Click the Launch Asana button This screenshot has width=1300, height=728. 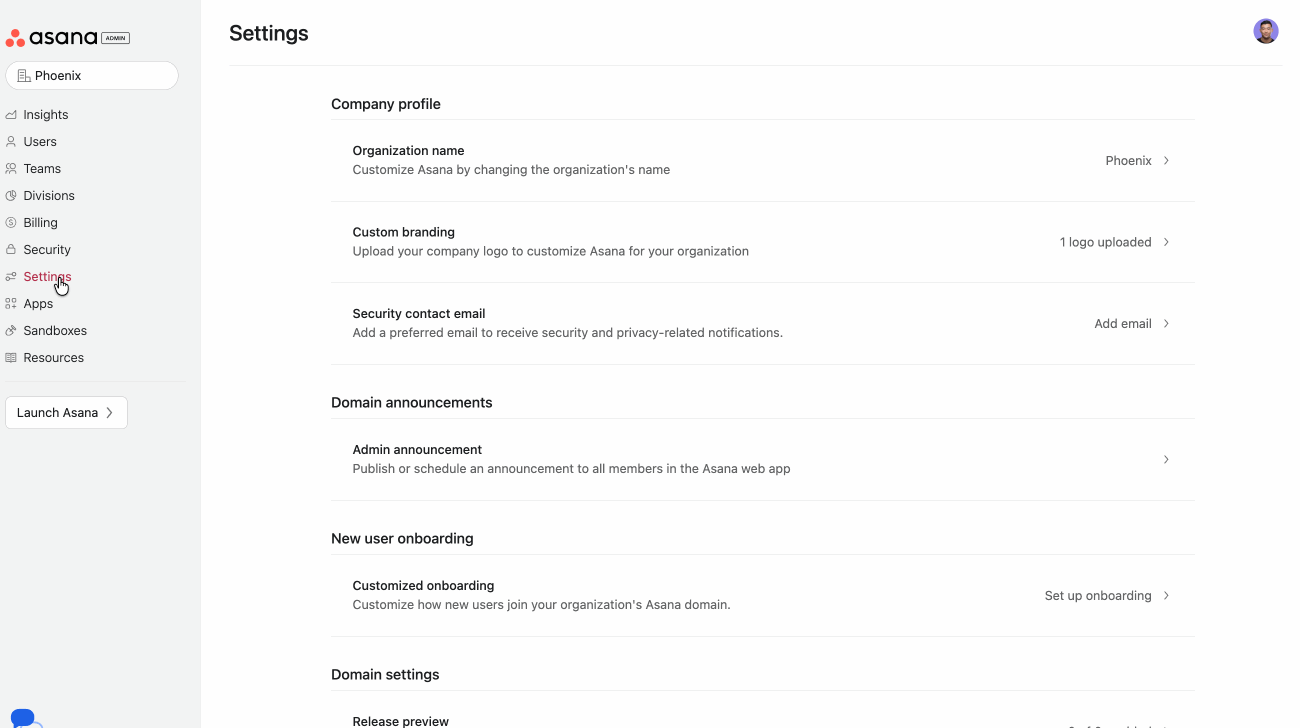66,413
